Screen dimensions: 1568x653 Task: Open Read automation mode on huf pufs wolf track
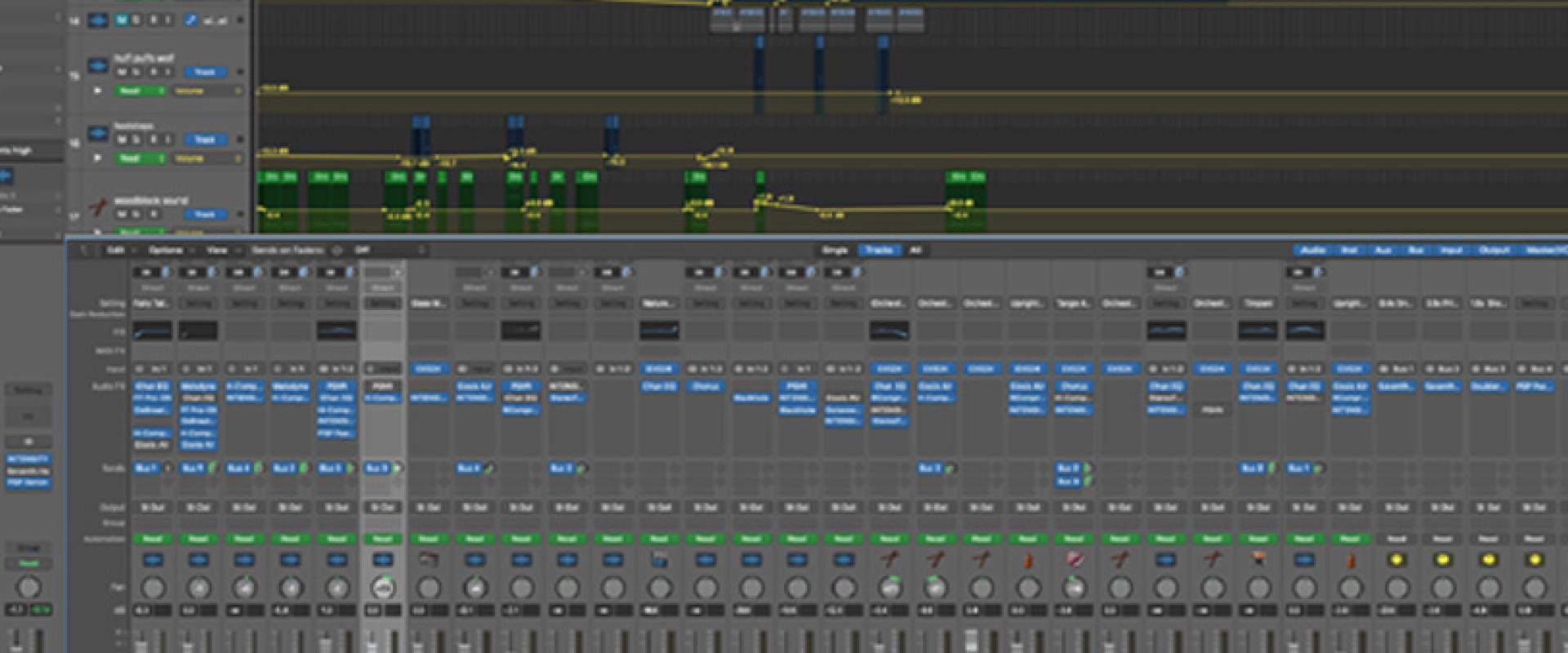point(140,91)
